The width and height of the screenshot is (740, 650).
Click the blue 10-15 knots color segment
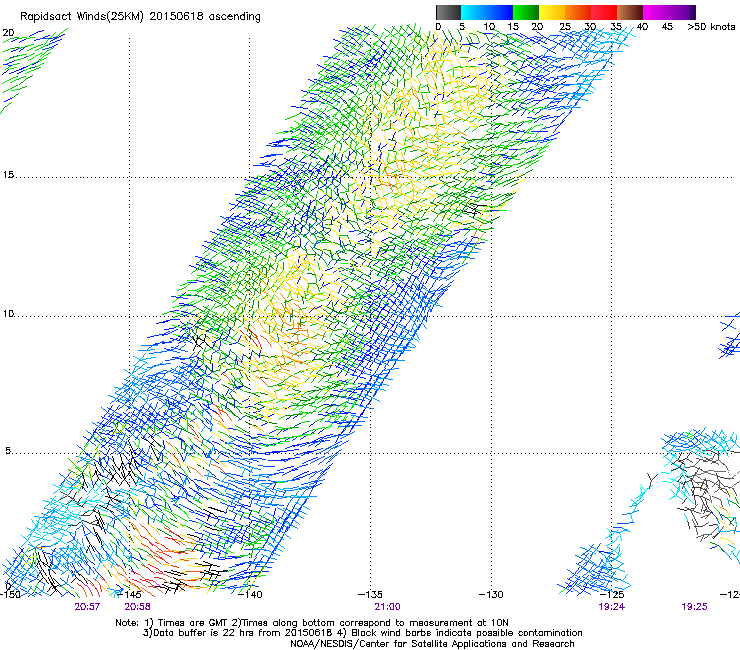tap(500, 12)
